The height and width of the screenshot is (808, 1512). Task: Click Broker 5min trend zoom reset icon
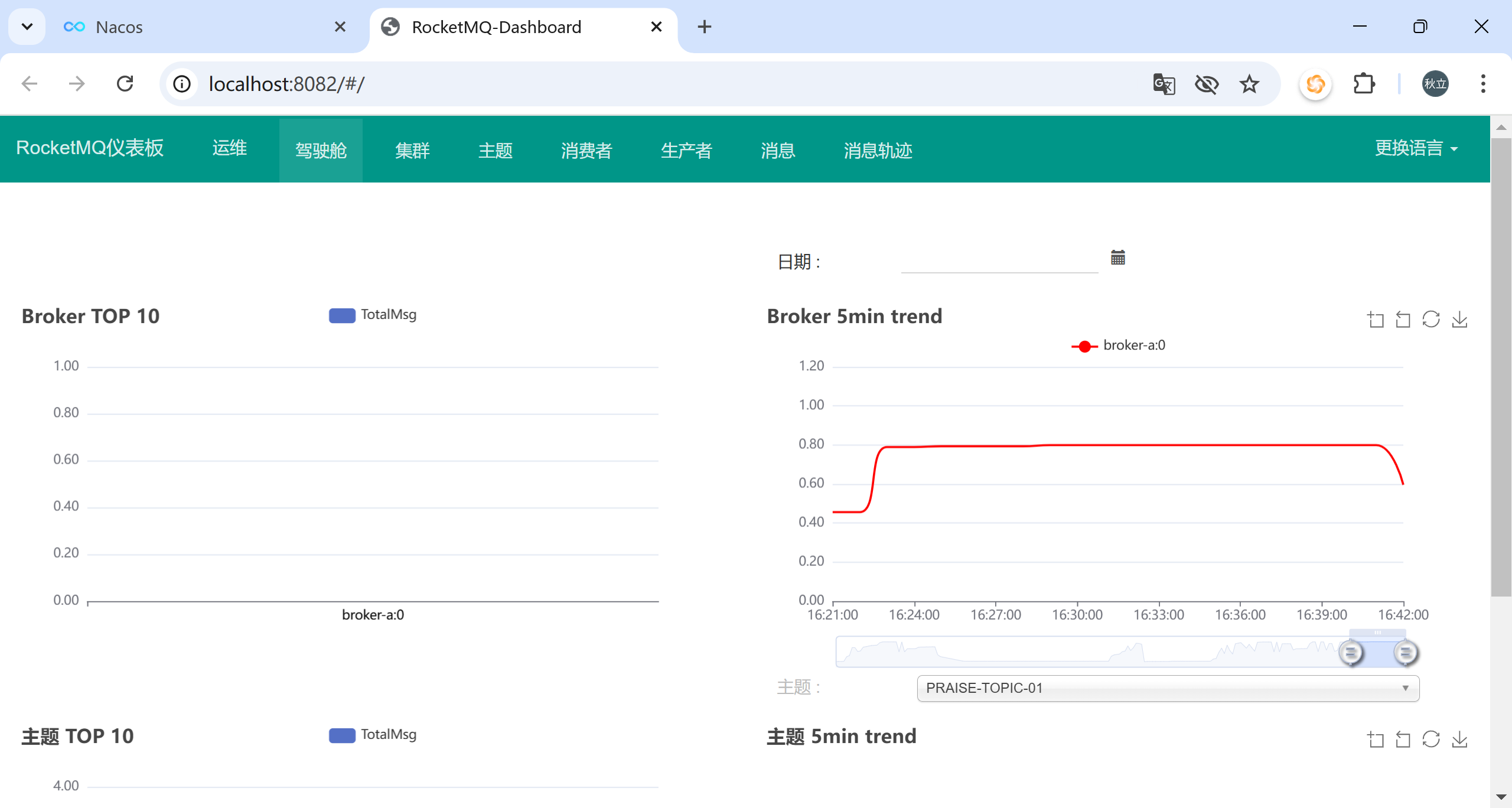(1403, 320)
